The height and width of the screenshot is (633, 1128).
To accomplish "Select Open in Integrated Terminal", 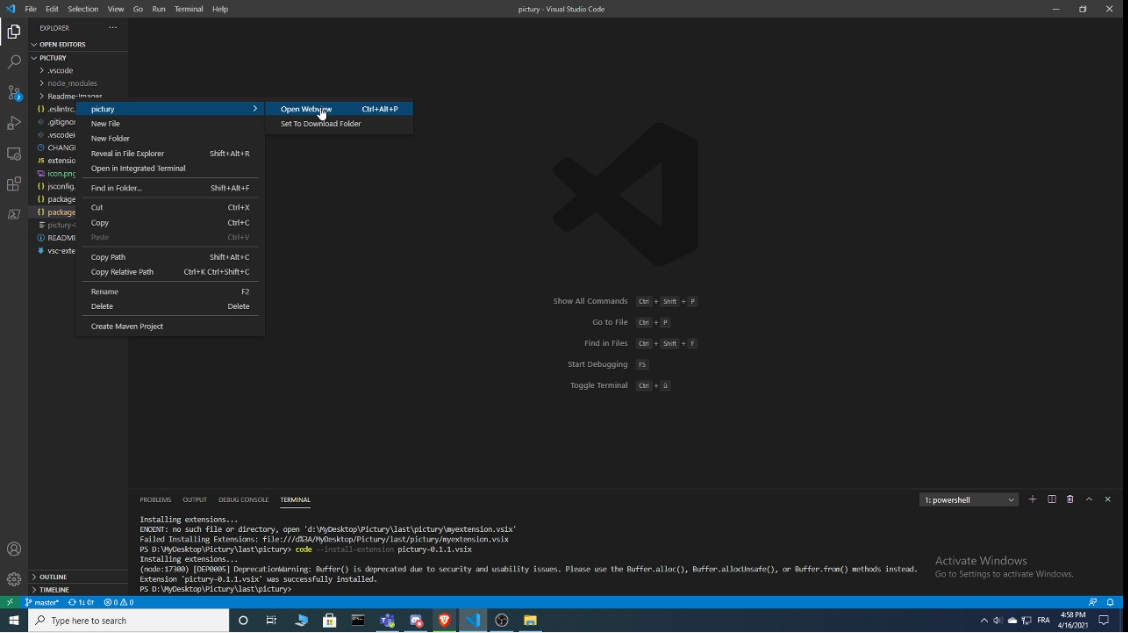I will [170, 168].
